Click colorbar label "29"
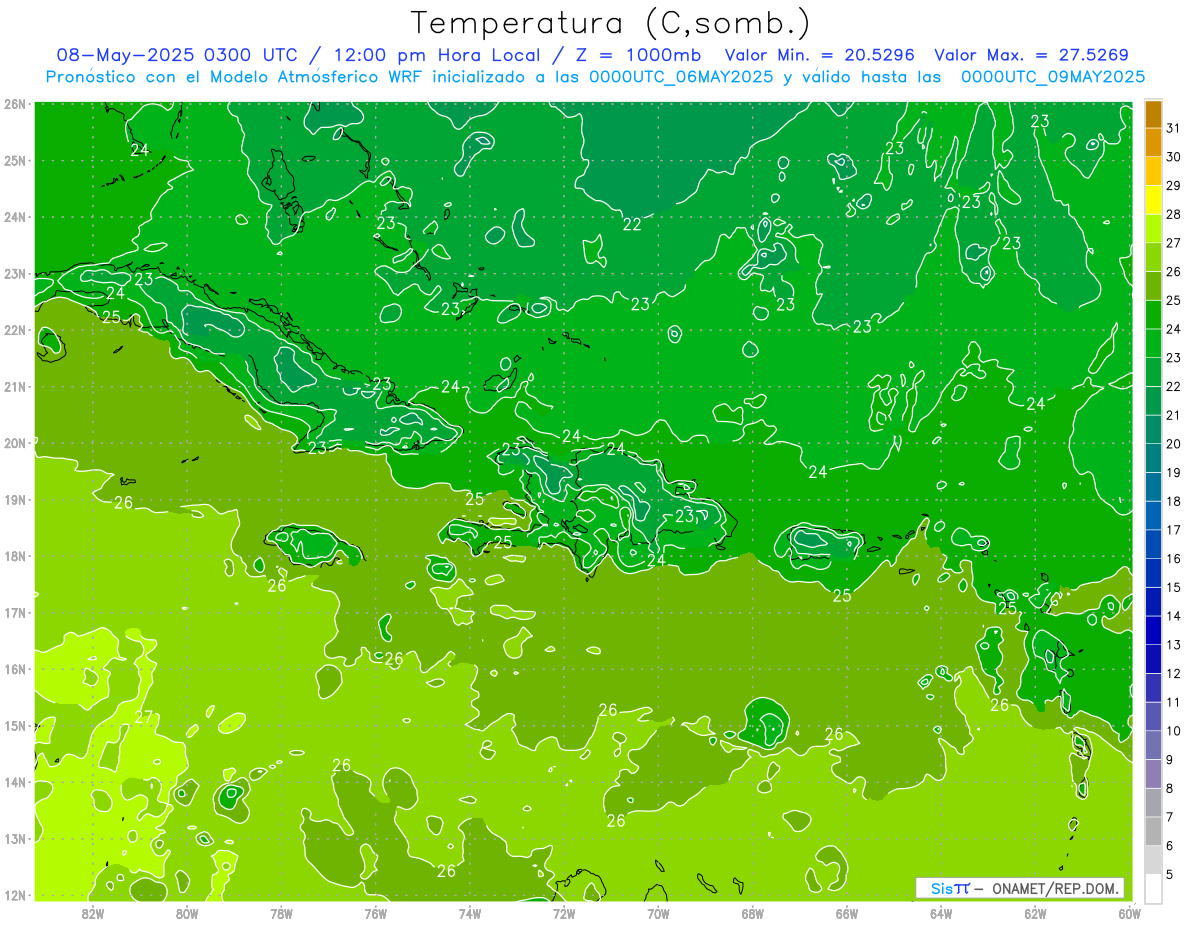 tap(1172, 186)
